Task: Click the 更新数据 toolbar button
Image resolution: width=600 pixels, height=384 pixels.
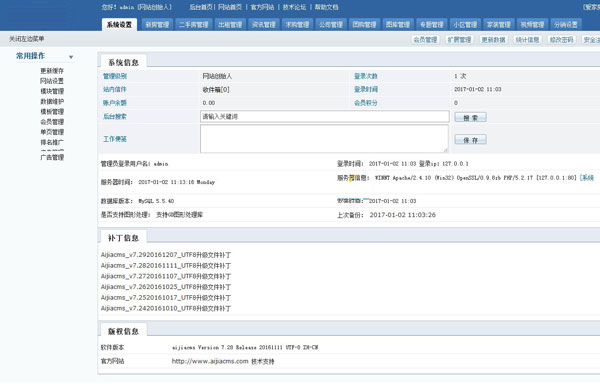Action: [493, 39]
